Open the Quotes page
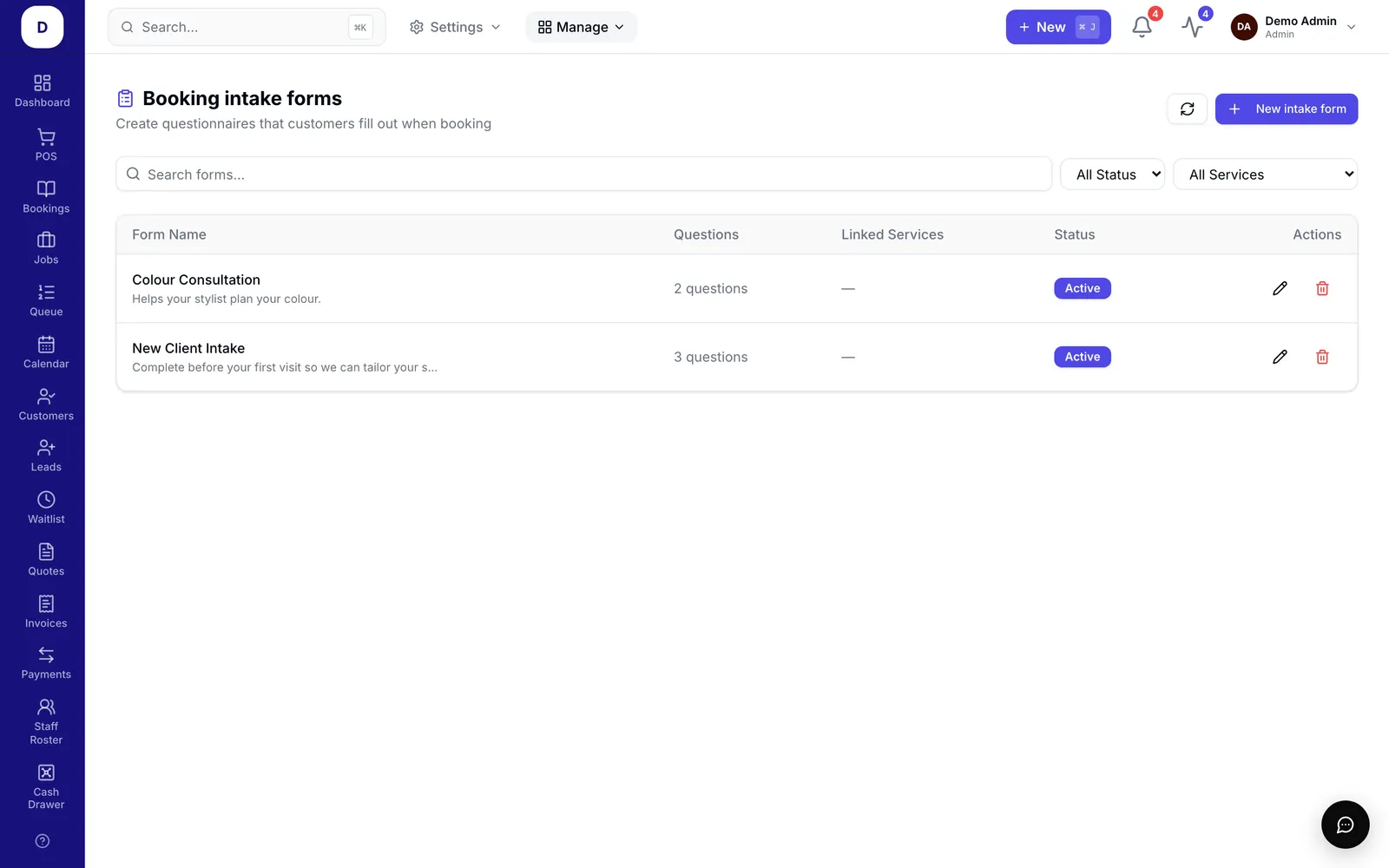Viewport: 1389px width, 868px height. coord(46,560)
